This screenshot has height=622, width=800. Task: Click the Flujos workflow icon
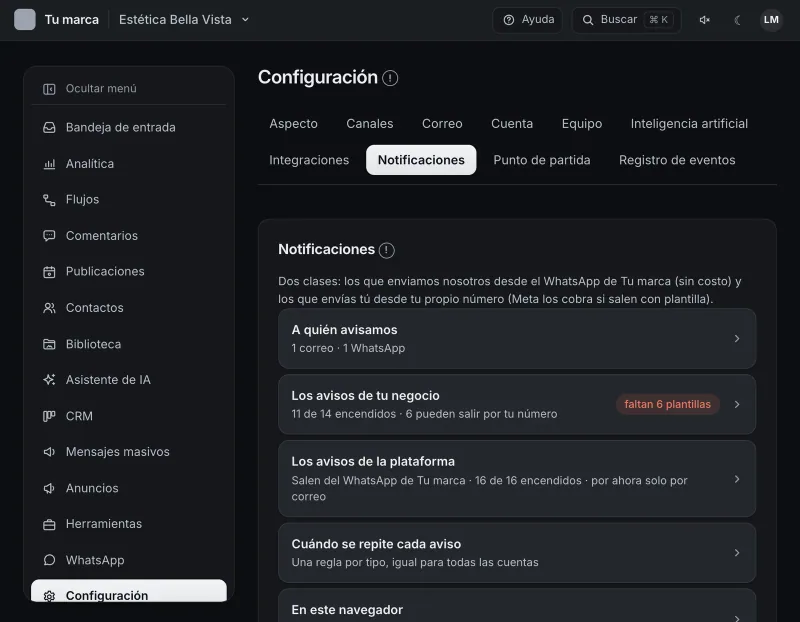[49, 200]
